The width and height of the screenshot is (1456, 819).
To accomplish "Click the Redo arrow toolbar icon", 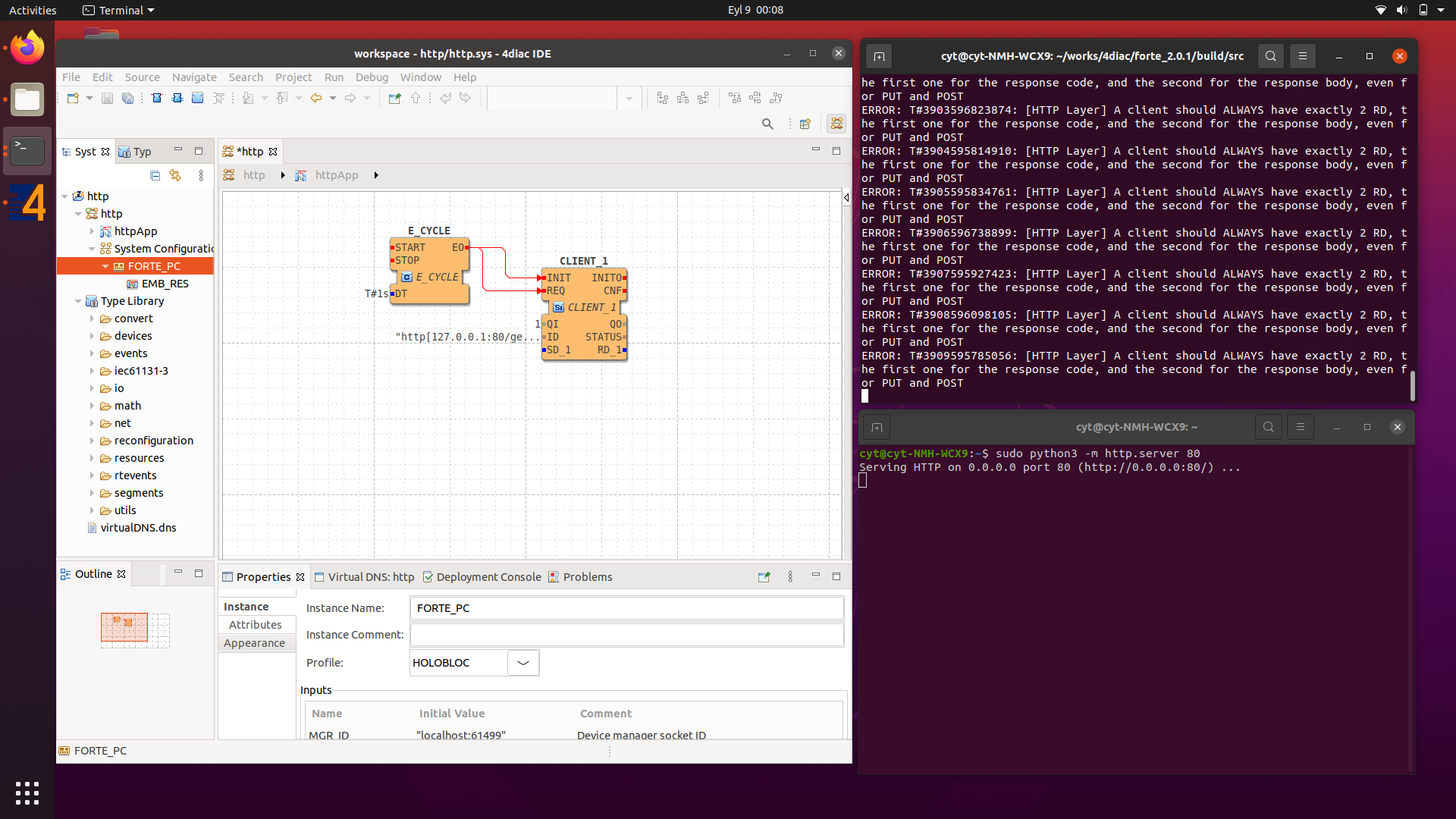I will coord(465,98).
